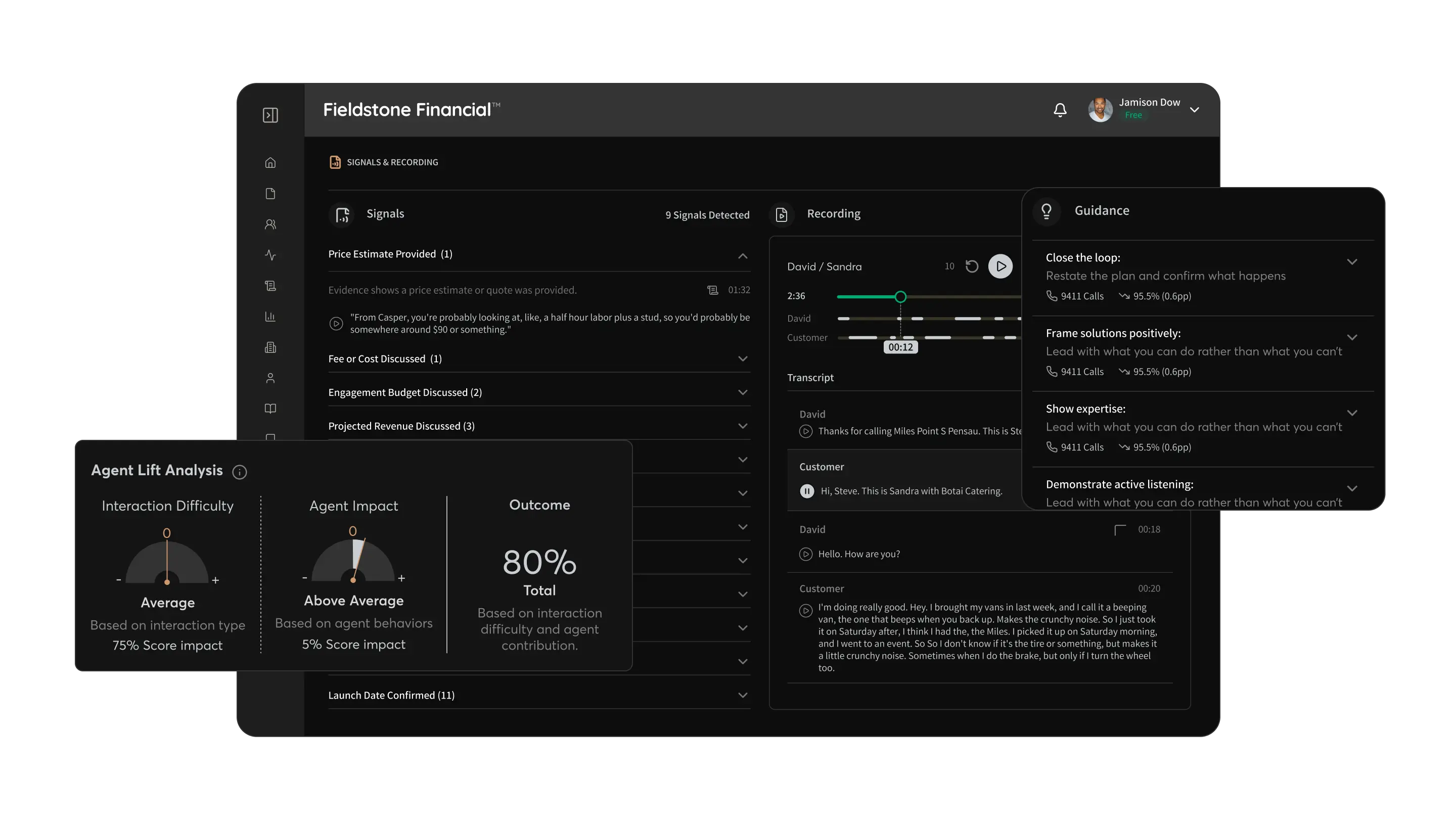Click Jamison Dow profile avatar

1100,110
